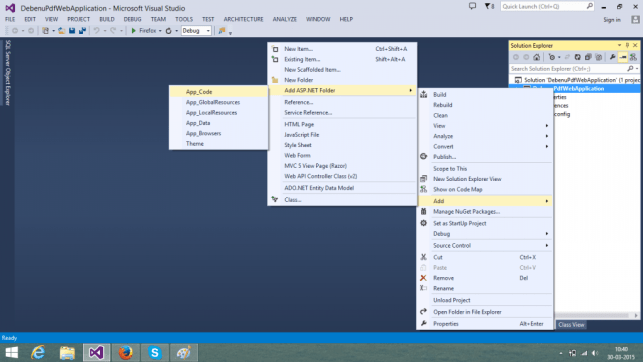The width and height of the screenshot is (643, 362).
Task: Open the notifications flag icon
Action: tap(488, 6)
